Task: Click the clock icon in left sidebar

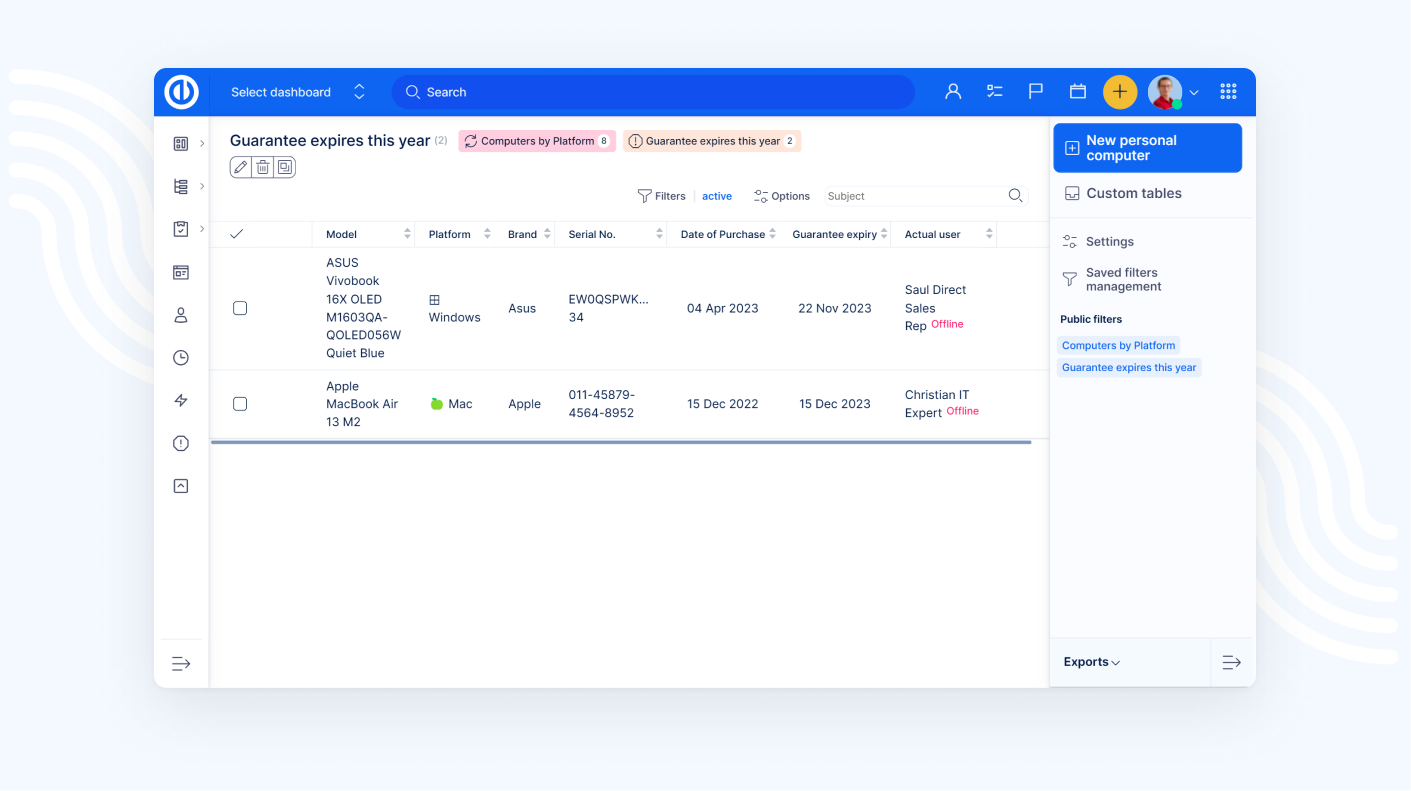Action: pos(181,358)
